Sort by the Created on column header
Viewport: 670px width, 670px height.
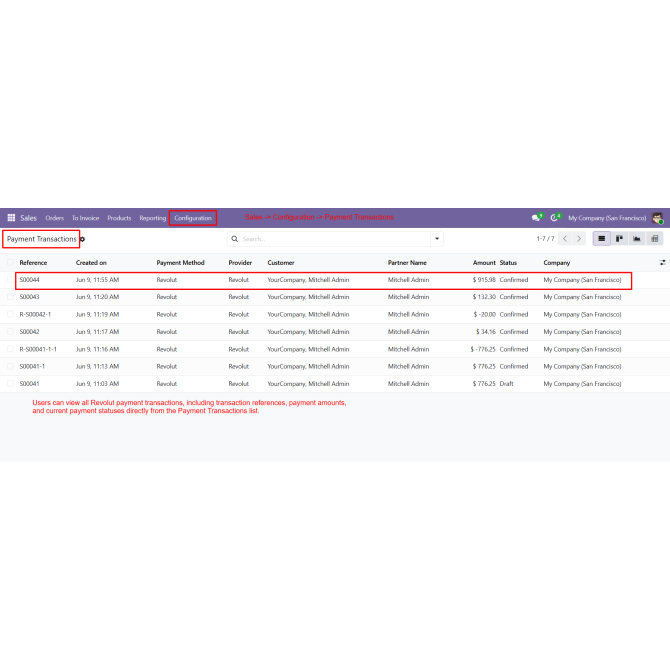point(91,262)
